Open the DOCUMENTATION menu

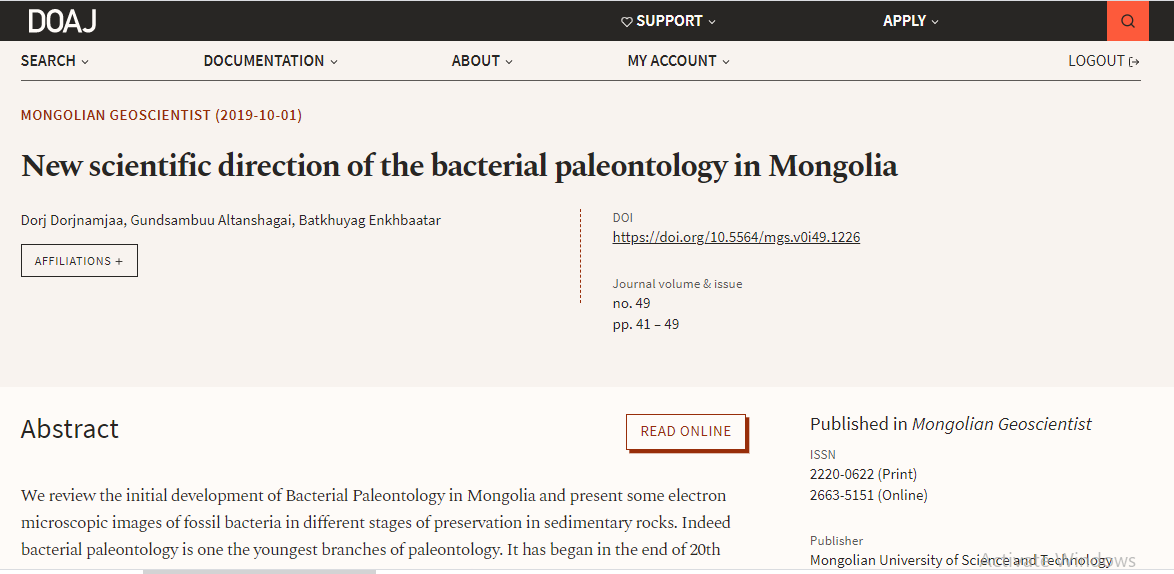pyautogui.click(x=270, y=61)
